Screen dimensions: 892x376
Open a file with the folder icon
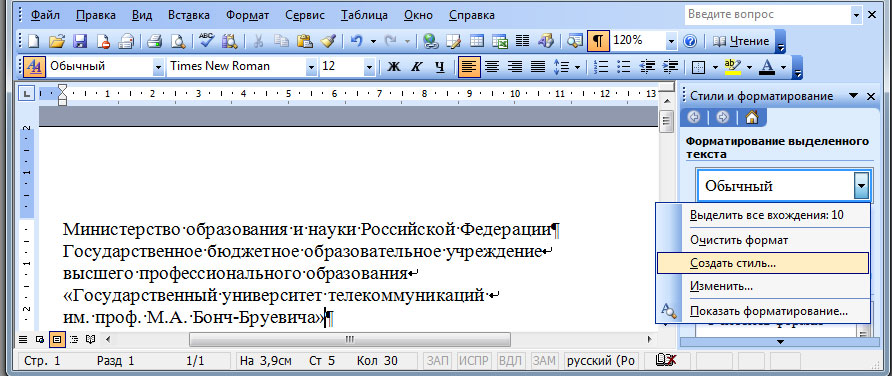[57, 41]
